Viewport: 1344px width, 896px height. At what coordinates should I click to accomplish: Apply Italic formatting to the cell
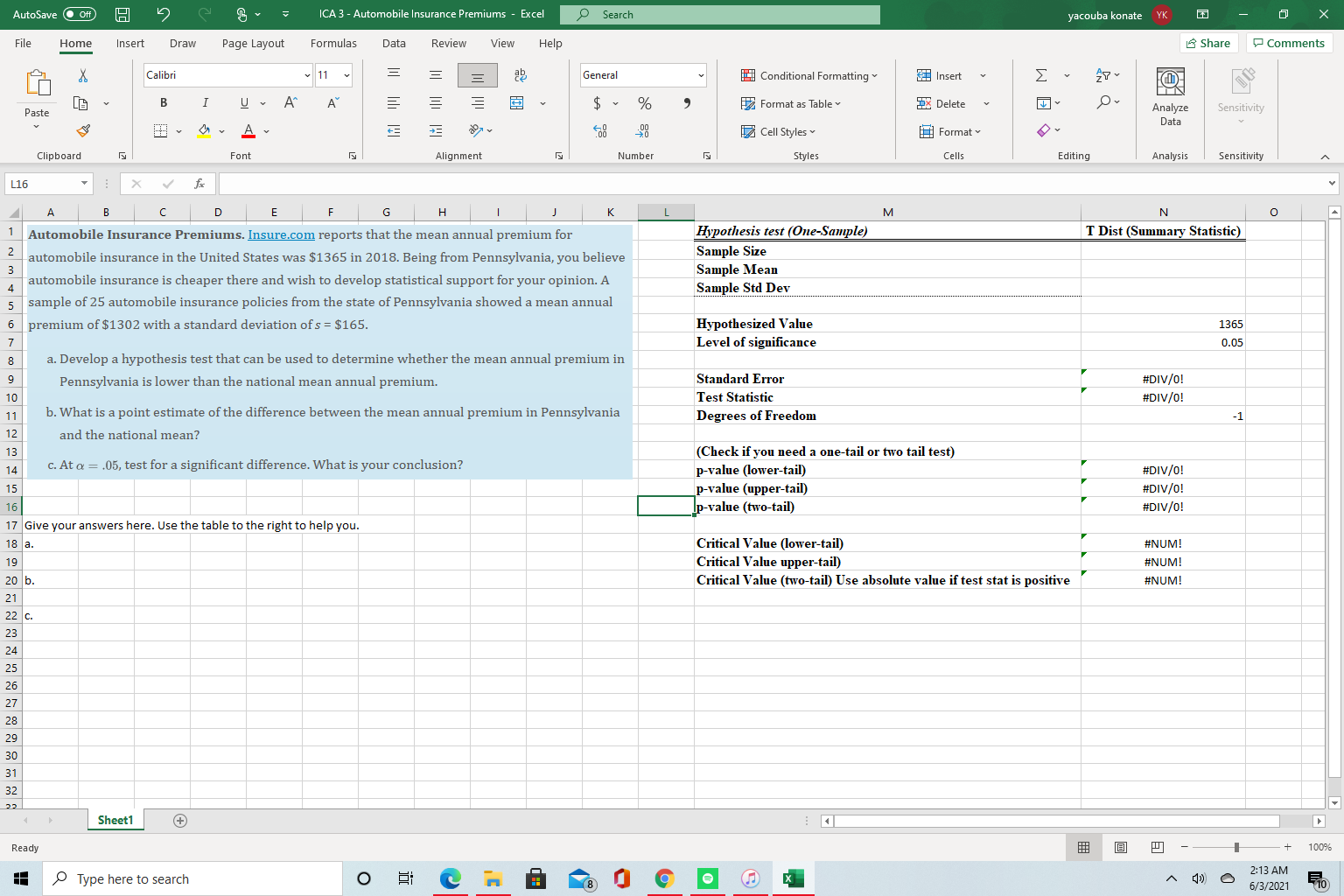pyautogui.click(x=205, y=103)
